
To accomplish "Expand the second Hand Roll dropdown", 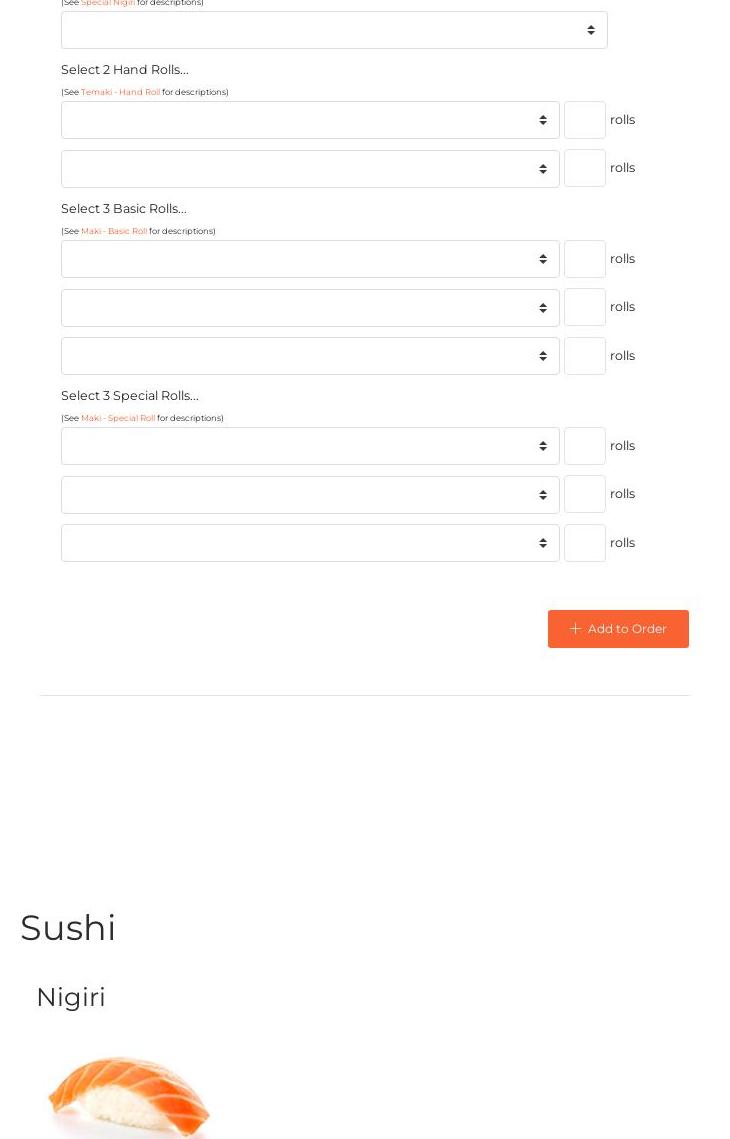I will [310, 169].
